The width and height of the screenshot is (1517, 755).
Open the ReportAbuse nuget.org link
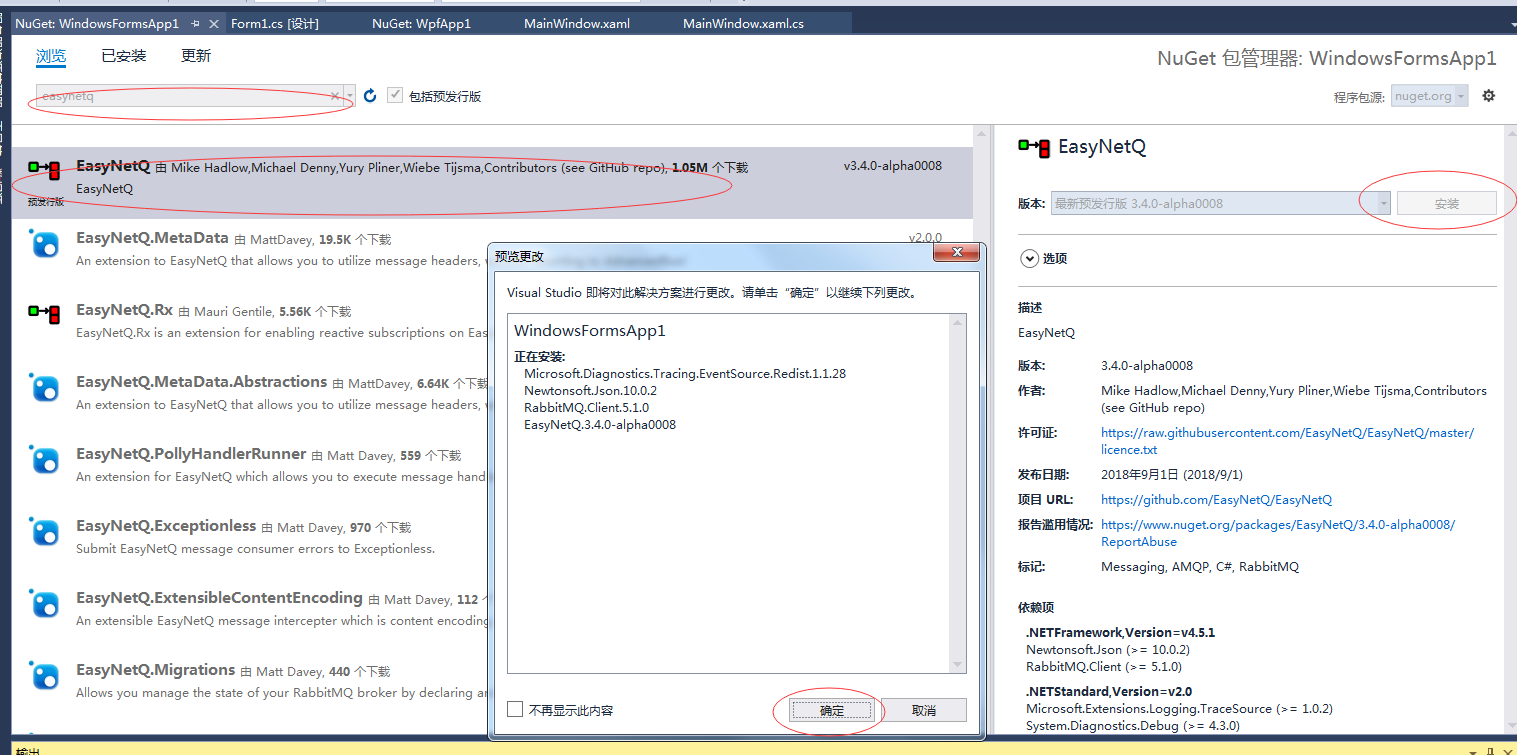pyautogui.click(x=1278, y=533)
